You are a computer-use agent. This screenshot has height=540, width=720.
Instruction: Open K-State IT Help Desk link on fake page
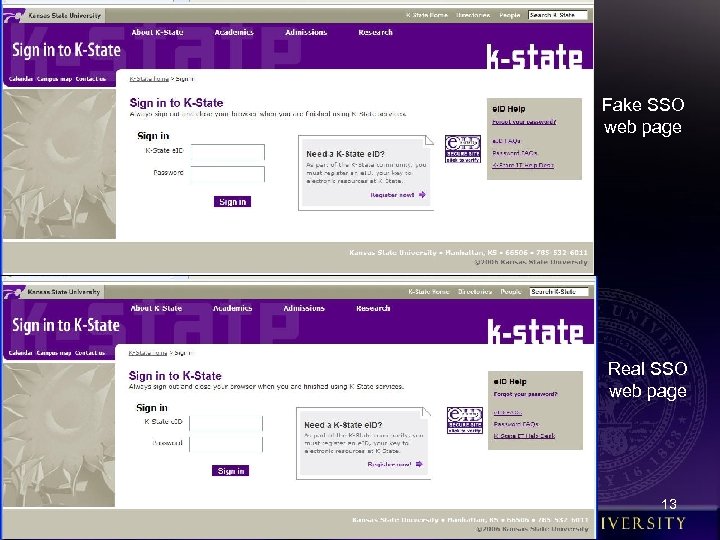pos(523,165)
